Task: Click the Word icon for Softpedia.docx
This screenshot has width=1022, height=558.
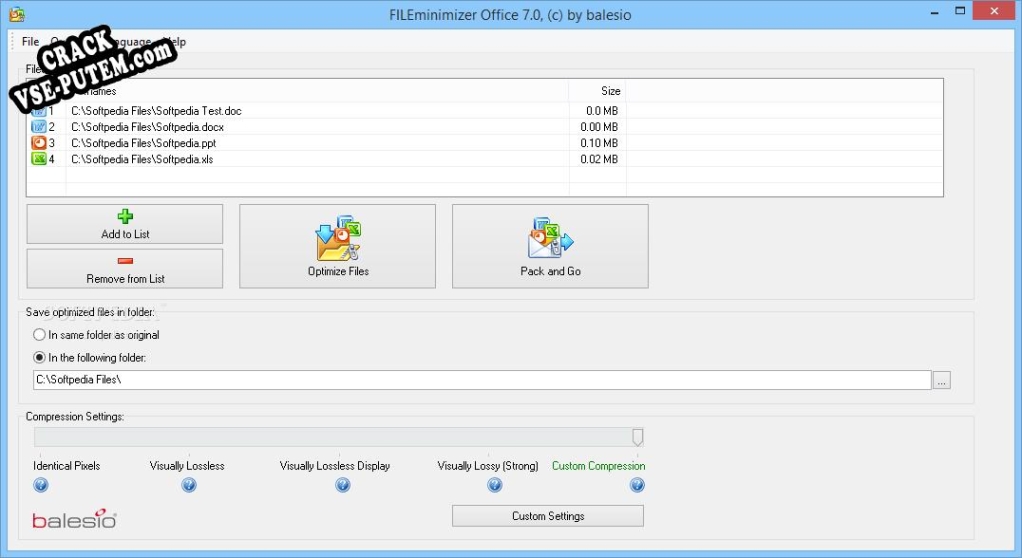Action: 39,126
